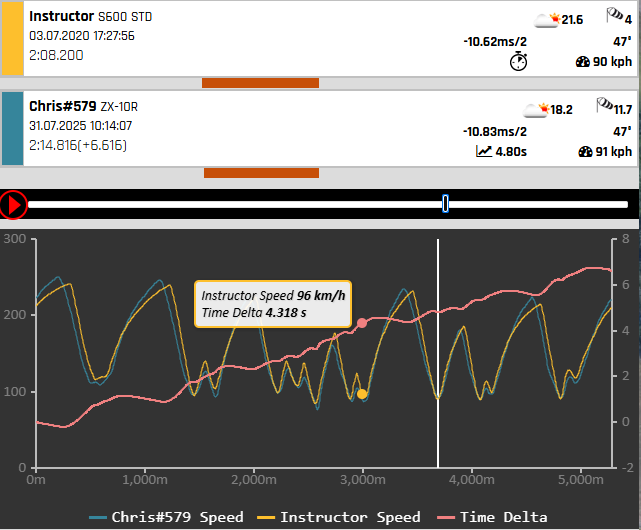Viewport: 641px width, 530px height.
Task: Click the yellow Instructor color swatch
Action: coord(12,38)
